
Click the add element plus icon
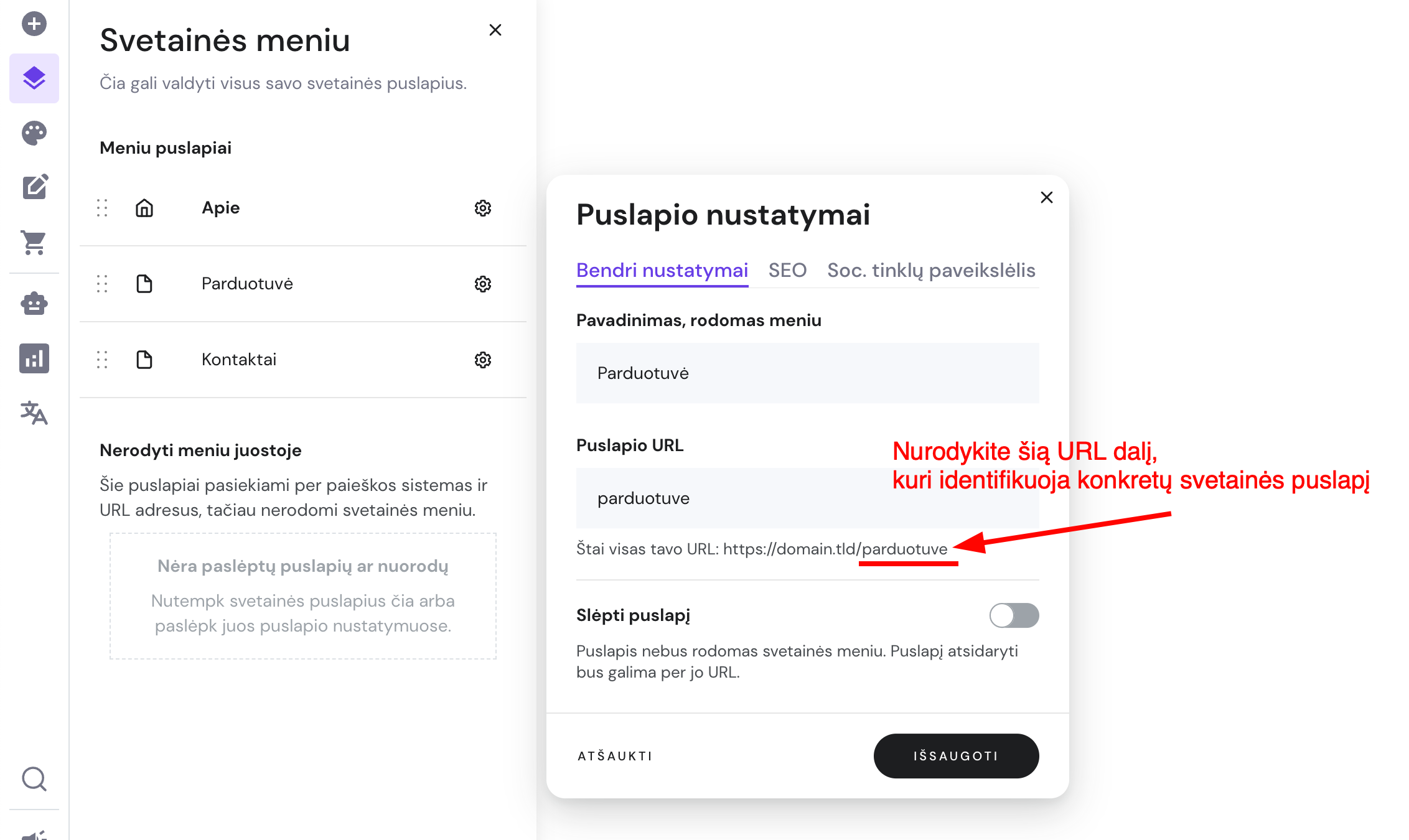(x=34, y=24)
